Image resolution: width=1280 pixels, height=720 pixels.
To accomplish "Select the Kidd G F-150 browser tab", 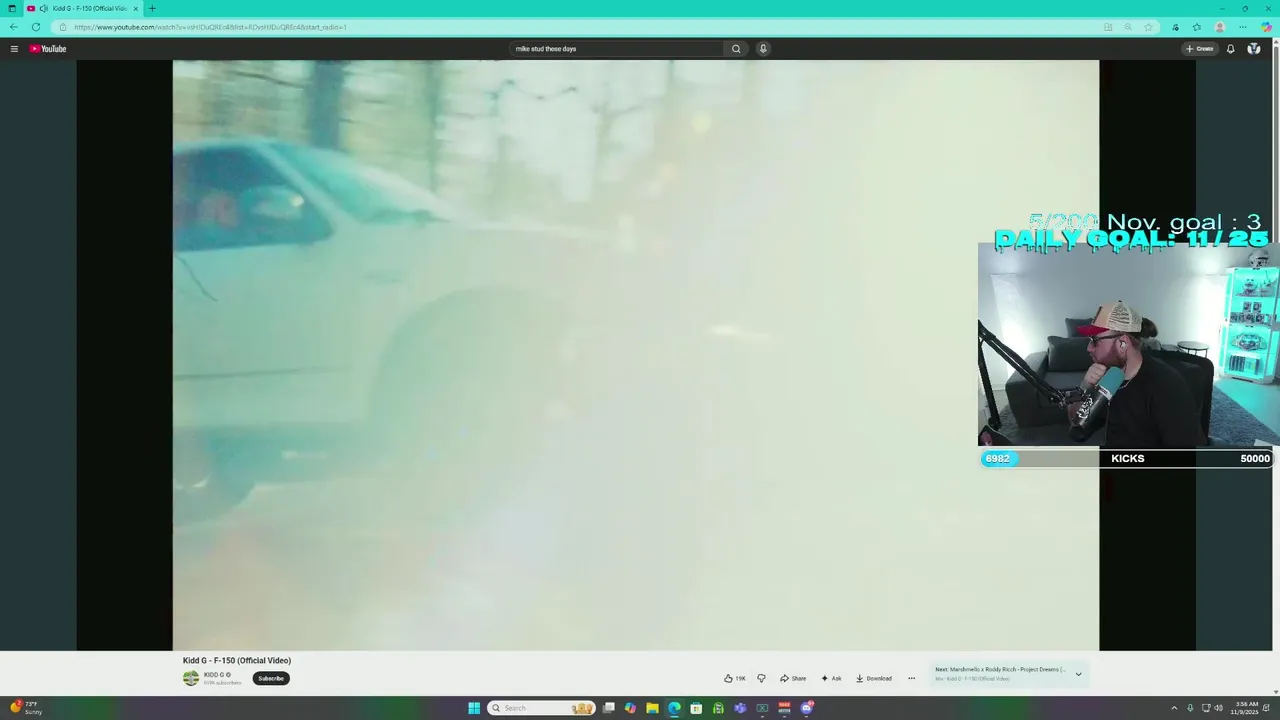I will (x=83, y=8).
